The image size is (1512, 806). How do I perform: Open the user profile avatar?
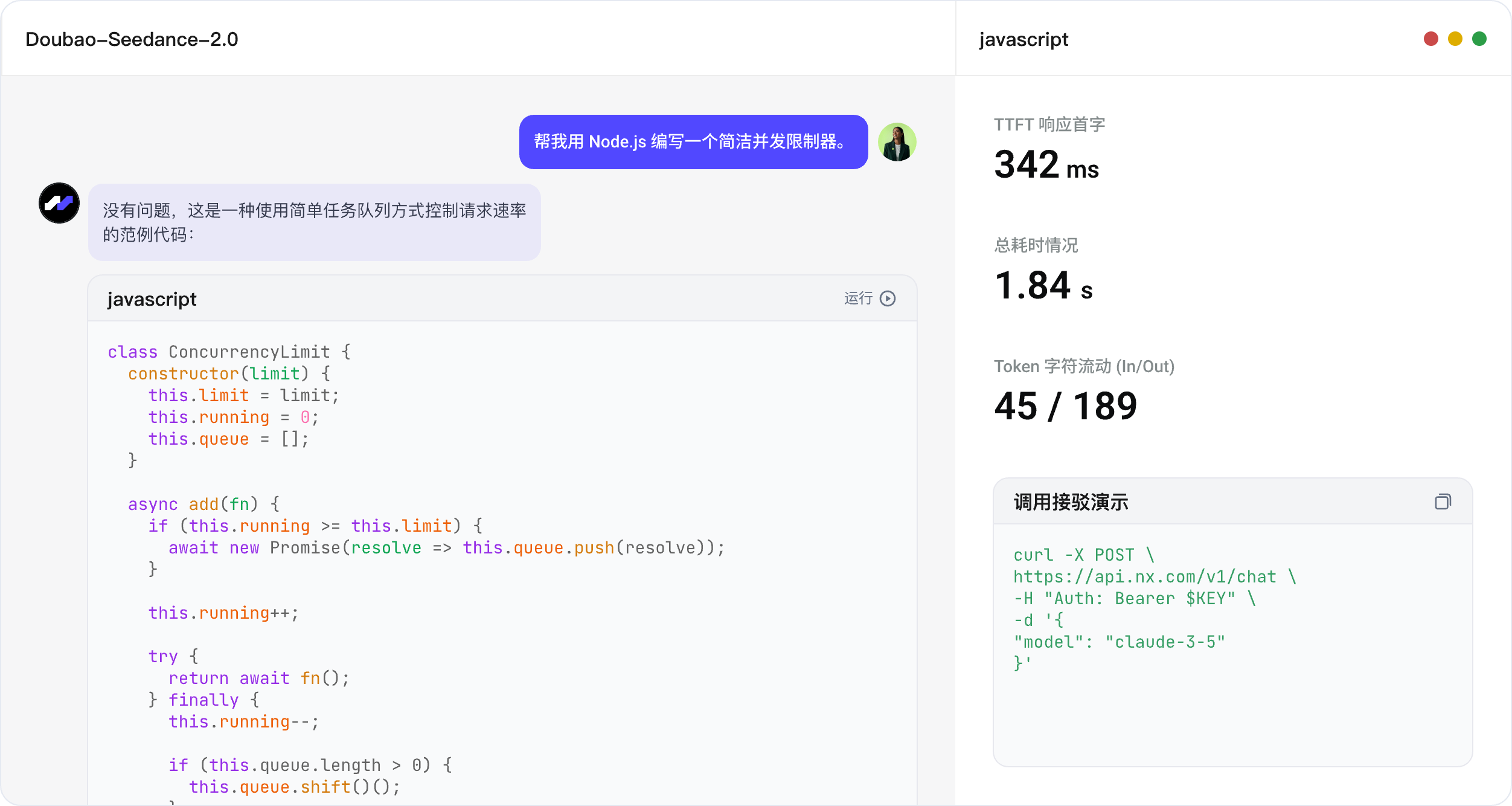tap(897, 142)
